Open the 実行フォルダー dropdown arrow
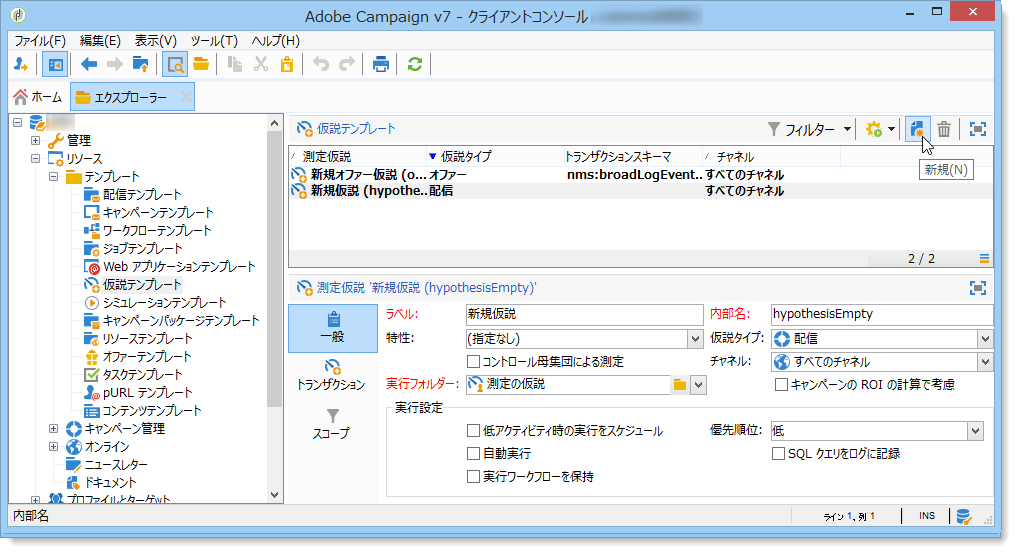1016x553 pixels. [698, 384]
